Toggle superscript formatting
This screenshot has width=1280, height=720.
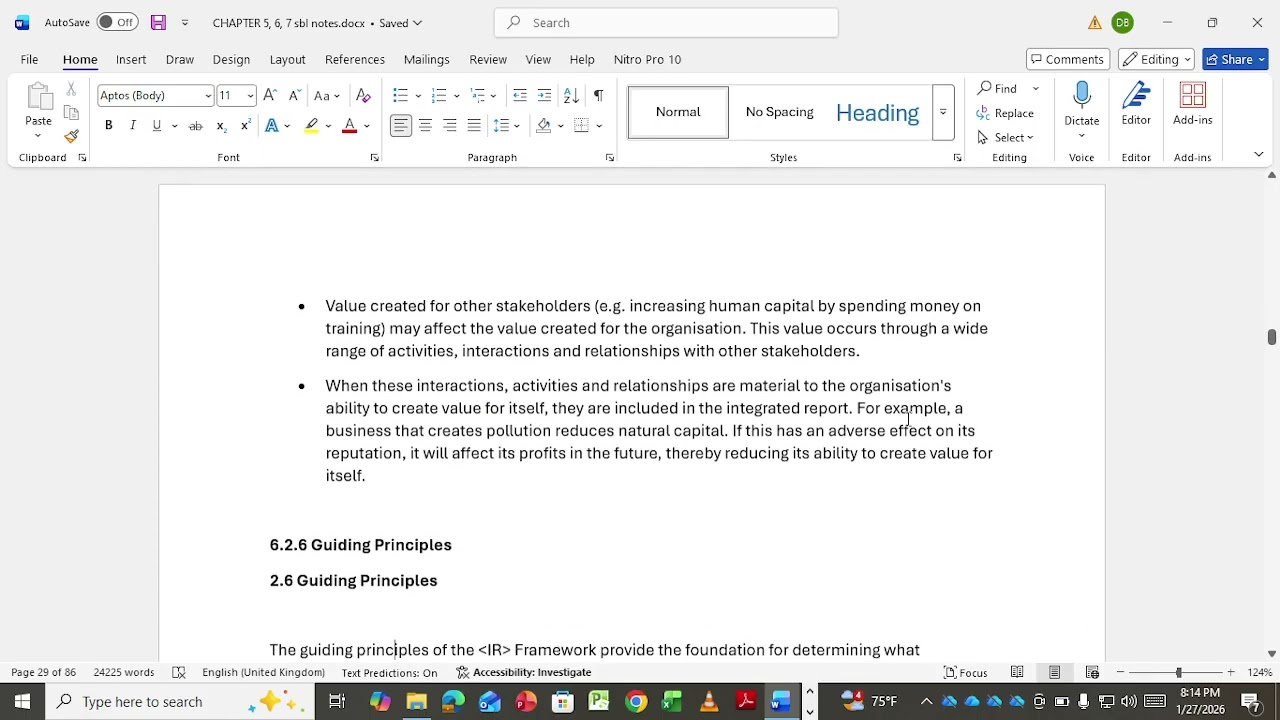click(x=245, y=125)
